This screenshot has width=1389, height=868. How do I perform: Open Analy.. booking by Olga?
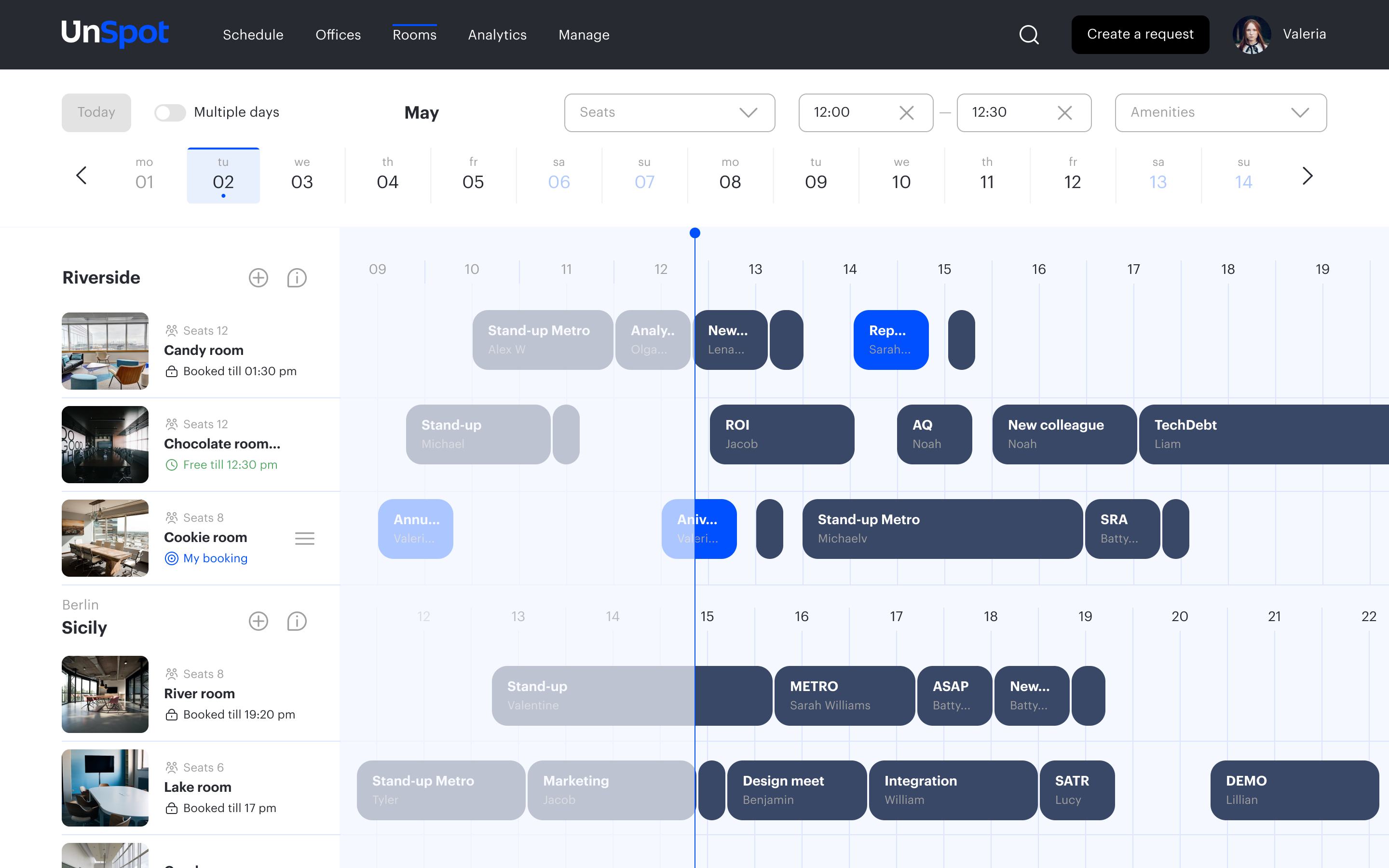[x=653, y=340]
